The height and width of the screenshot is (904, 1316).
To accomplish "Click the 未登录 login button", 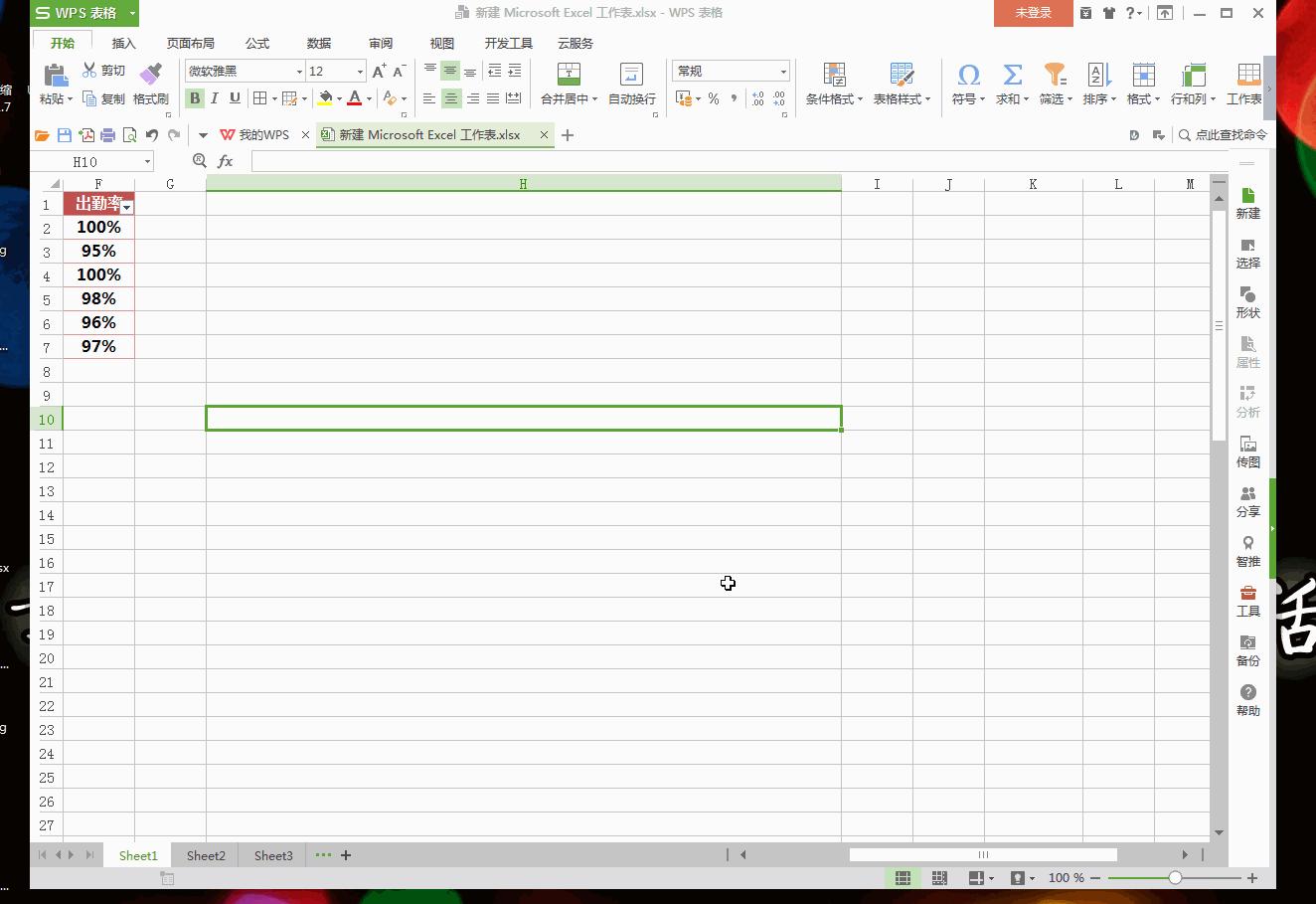I will pos(1034,13).
